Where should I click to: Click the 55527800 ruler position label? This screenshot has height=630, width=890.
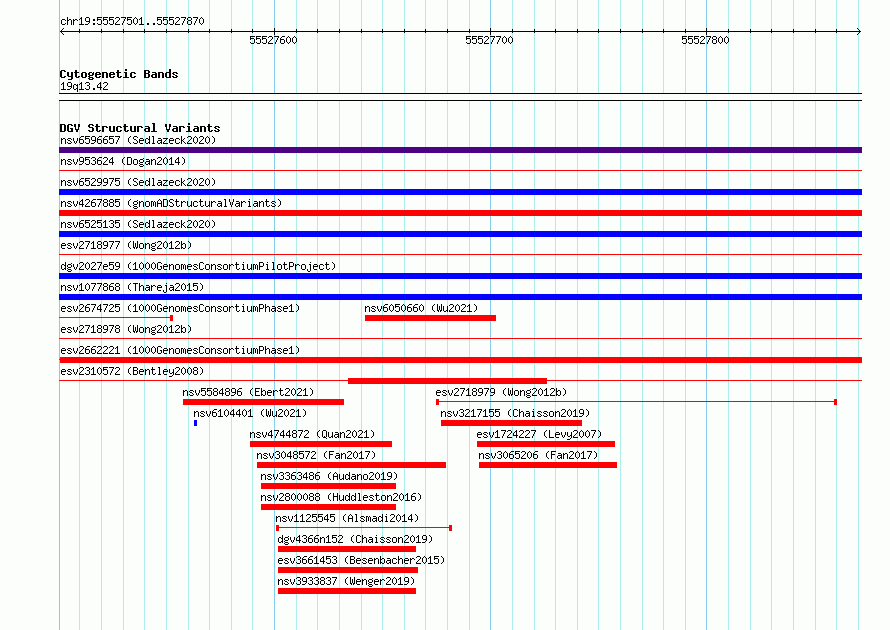point(705,40)
